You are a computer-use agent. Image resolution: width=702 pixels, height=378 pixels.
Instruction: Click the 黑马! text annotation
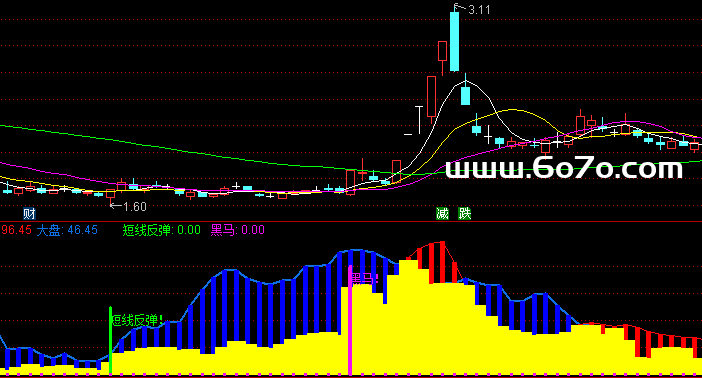365,279
